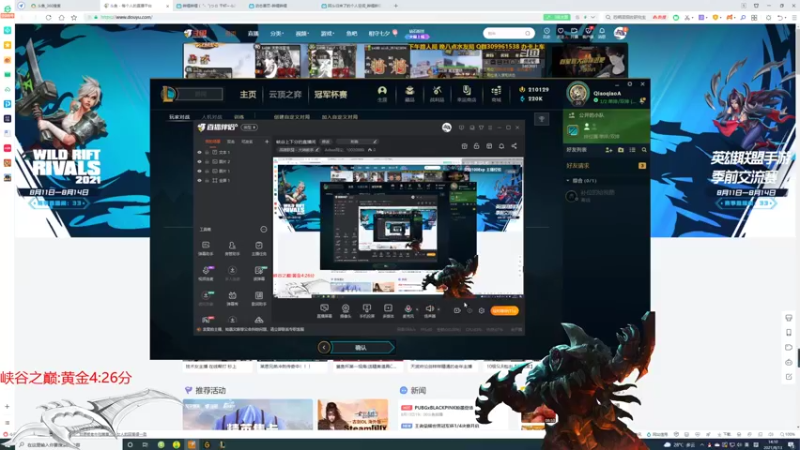This screenshot has width=800, height=450.
Task: Click the QiaoqiaoA summoner avatar
Action: pyautogui.click(x=578, y=93)
